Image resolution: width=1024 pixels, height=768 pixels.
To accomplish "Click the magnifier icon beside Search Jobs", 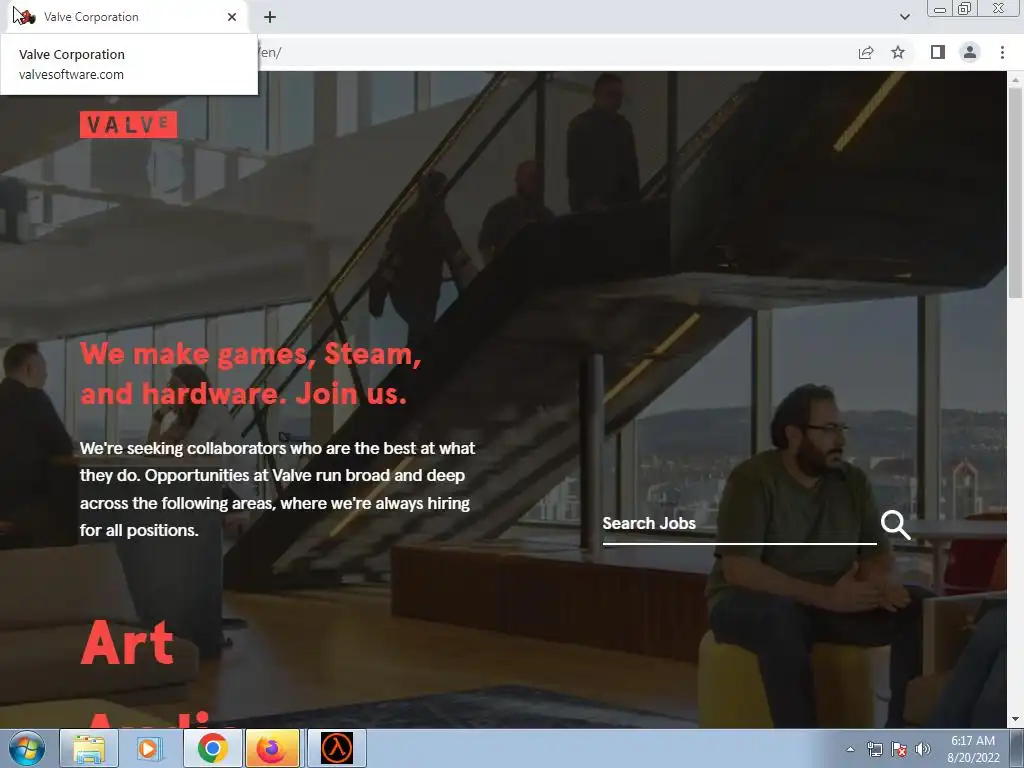I will (x=895, y=524).
